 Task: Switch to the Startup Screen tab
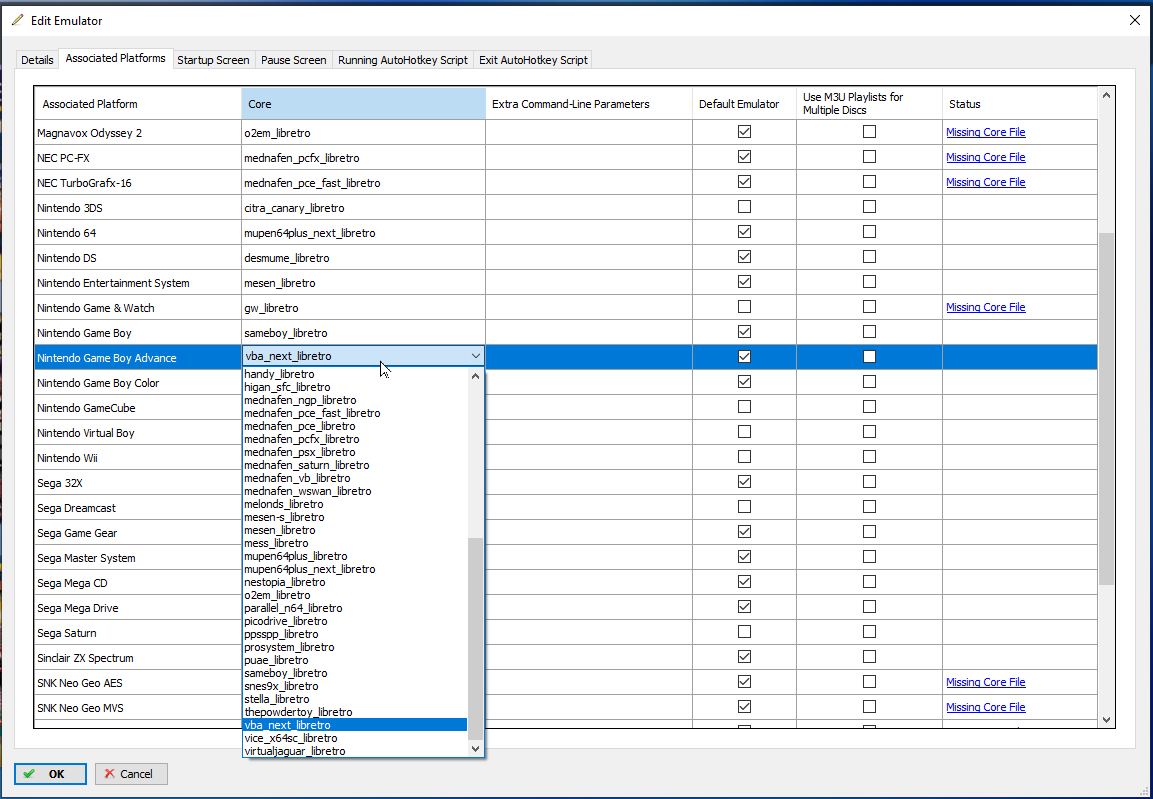click(x=213, y=60)
